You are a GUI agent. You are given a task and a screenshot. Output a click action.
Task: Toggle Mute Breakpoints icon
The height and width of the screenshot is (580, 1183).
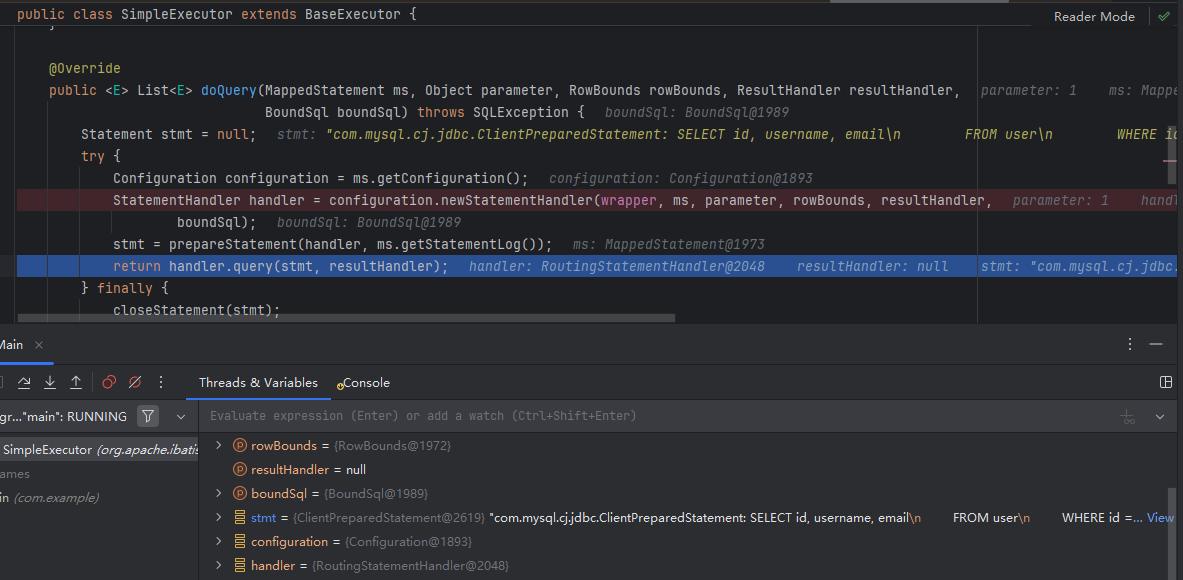(135, 382)
